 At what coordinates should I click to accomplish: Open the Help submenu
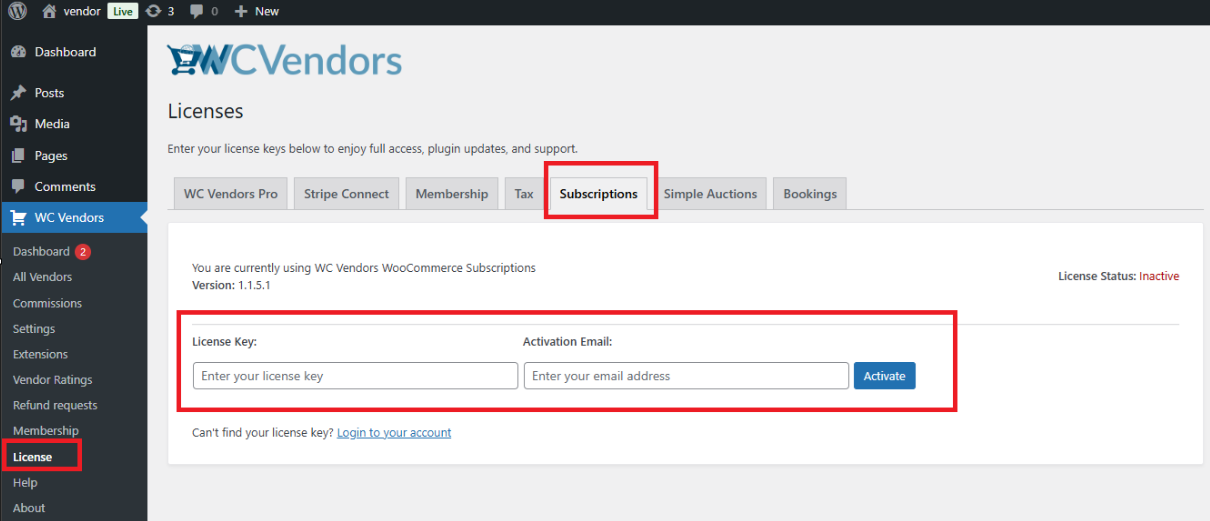25,483
